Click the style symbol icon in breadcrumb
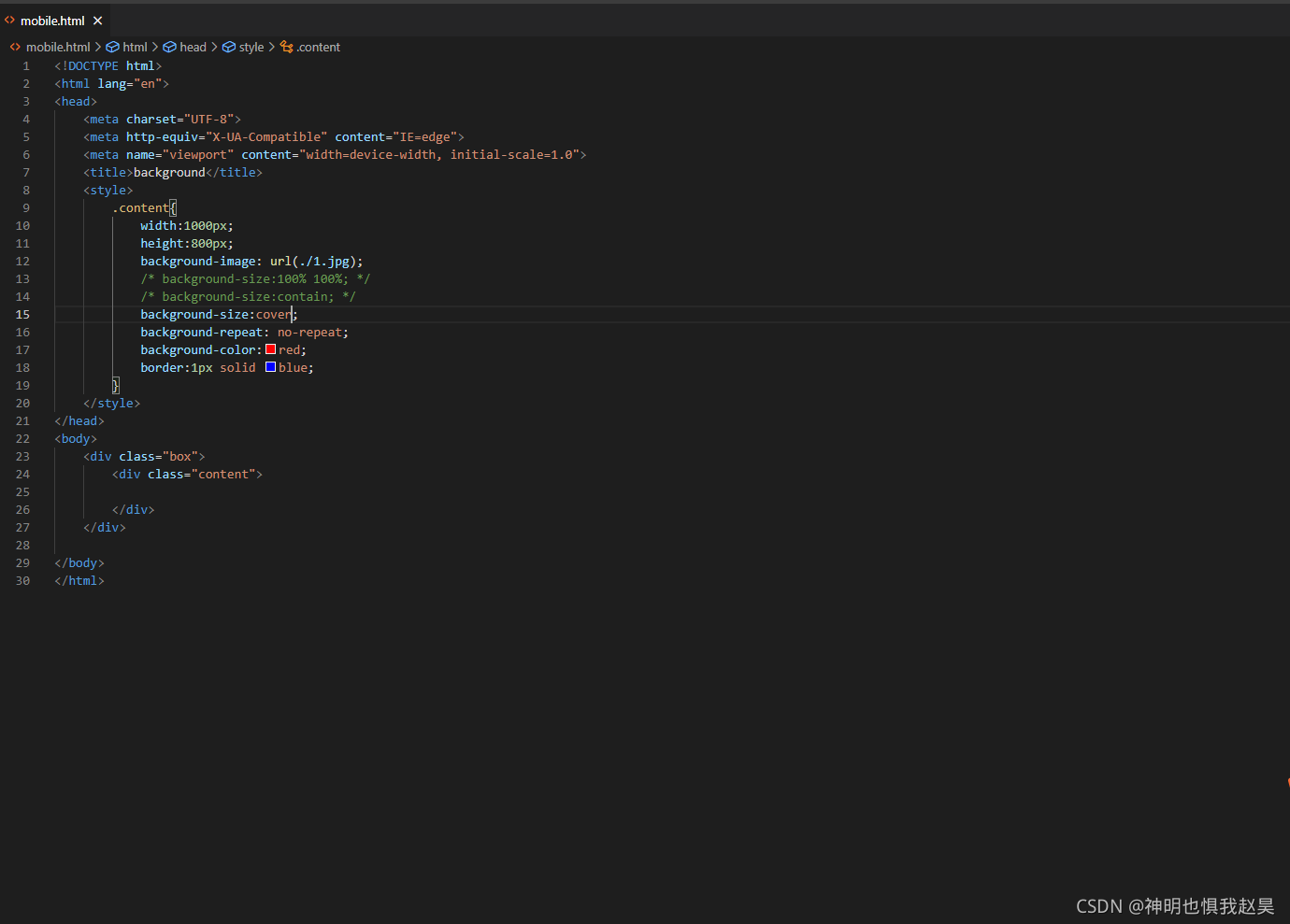This screenshot has height=924, width=1290. [x=229, y=47]
